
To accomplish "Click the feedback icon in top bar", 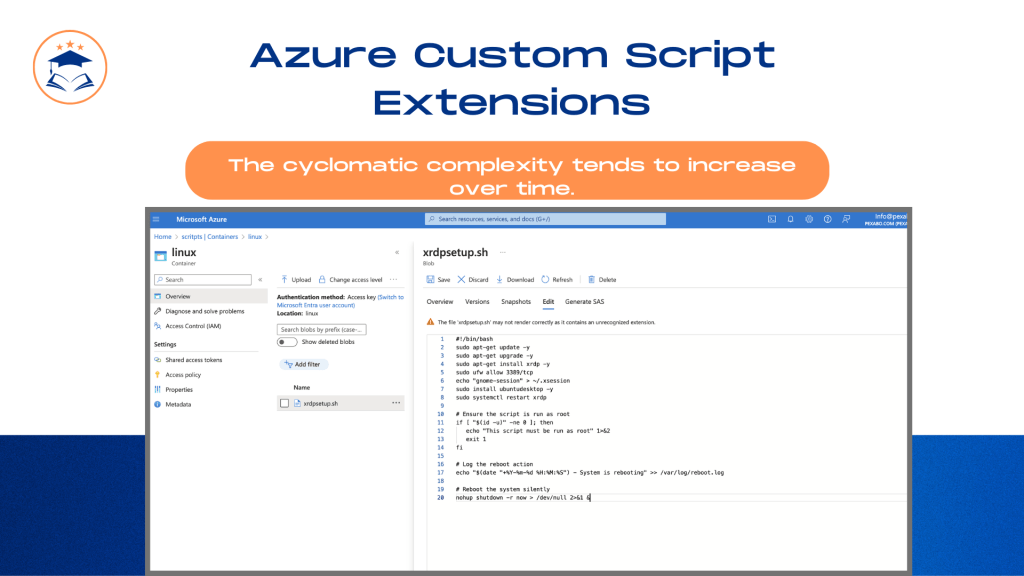I will click(x=846, y=219).
